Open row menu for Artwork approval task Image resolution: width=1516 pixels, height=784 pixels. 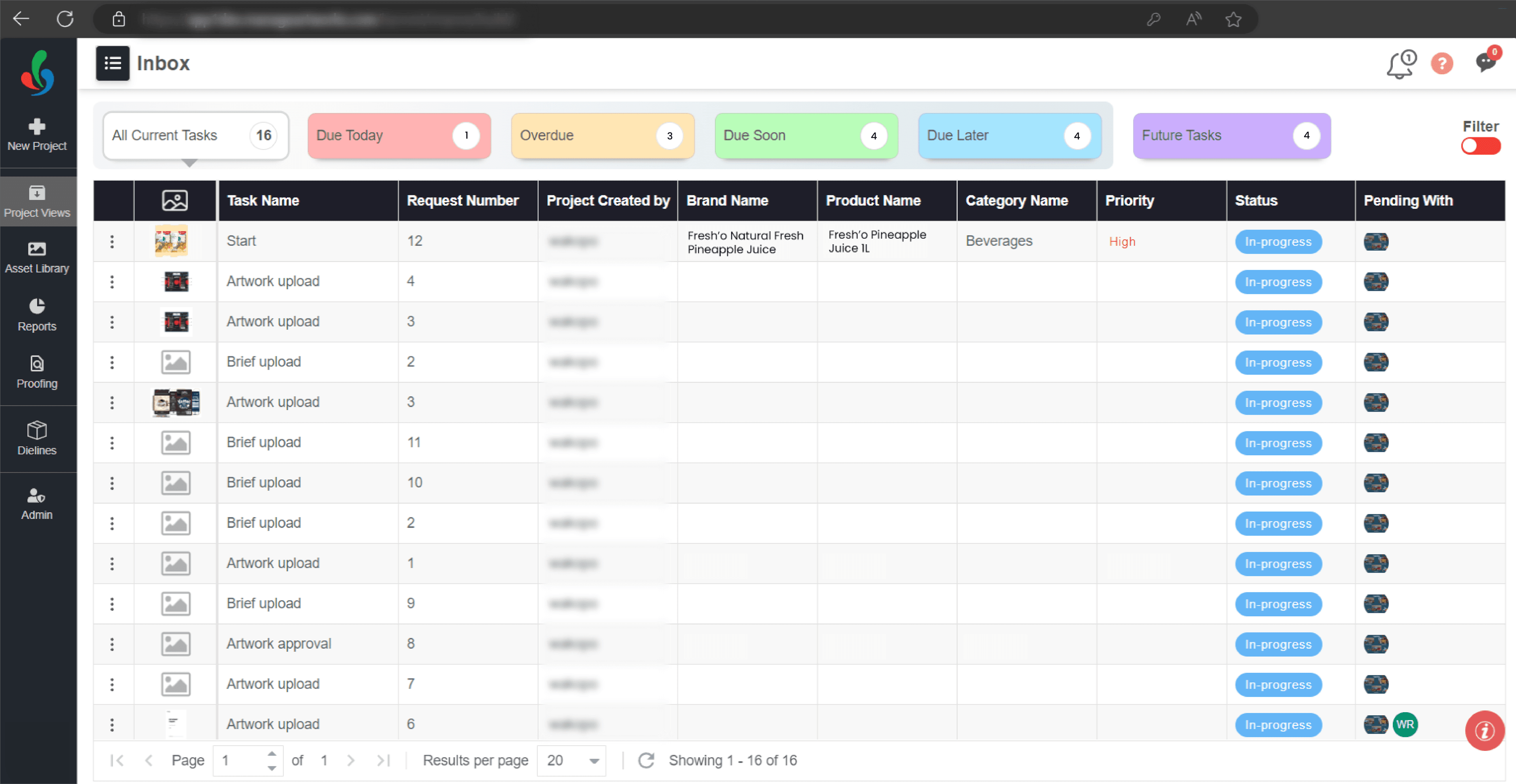[112, 644]
